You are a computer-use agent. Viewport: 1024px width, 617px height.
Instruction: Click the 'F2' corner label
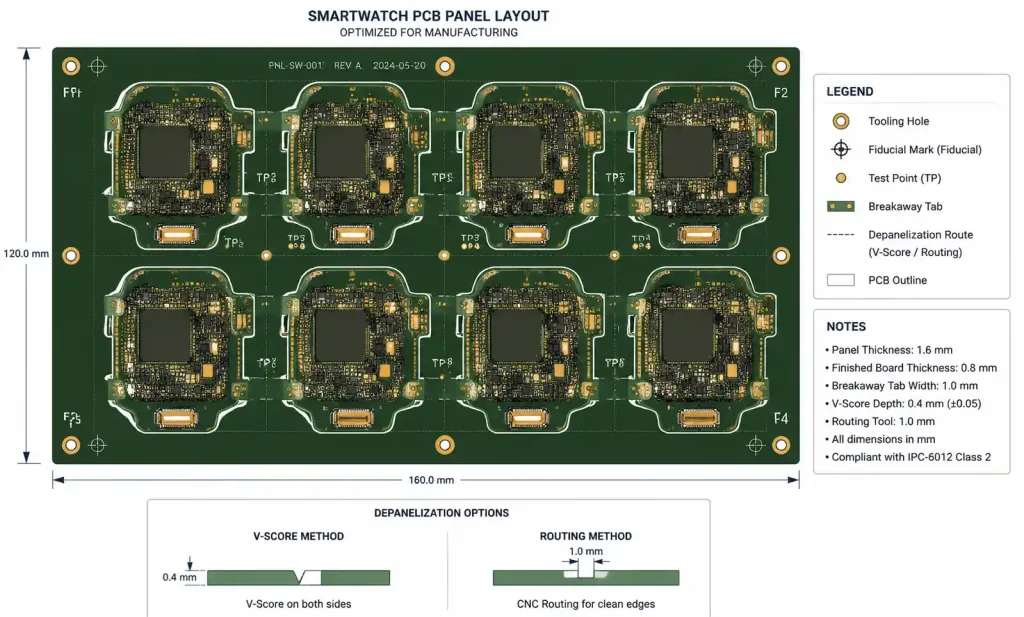click(780, 93)
